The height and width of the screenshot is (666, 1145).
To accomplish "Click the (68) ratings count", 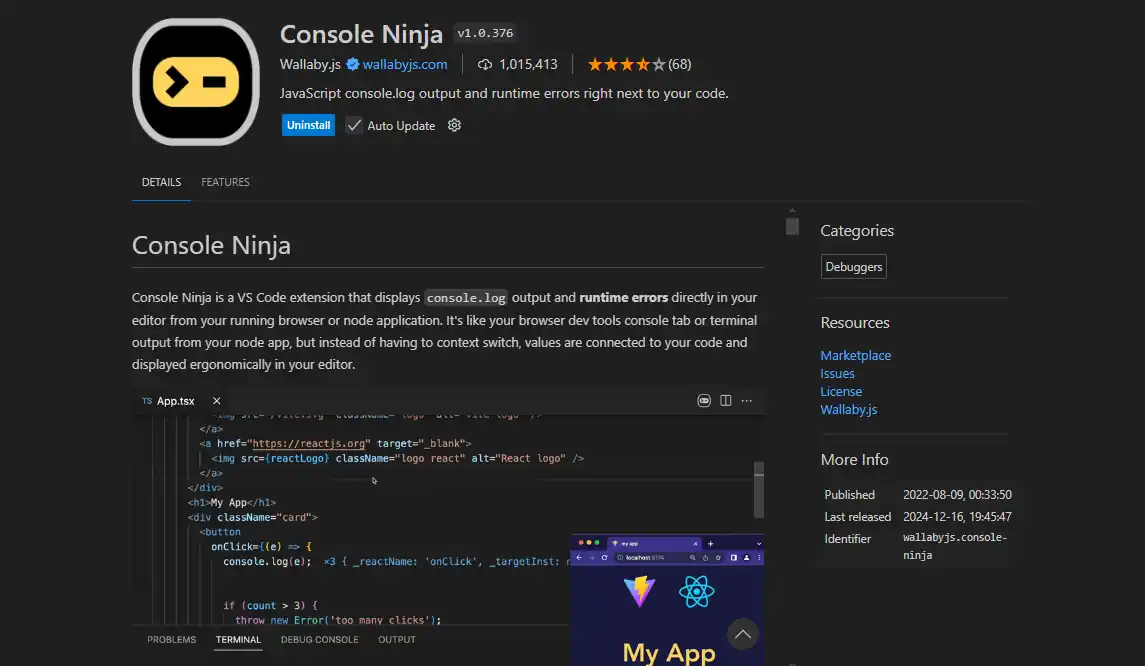I will tap(680, 64).
